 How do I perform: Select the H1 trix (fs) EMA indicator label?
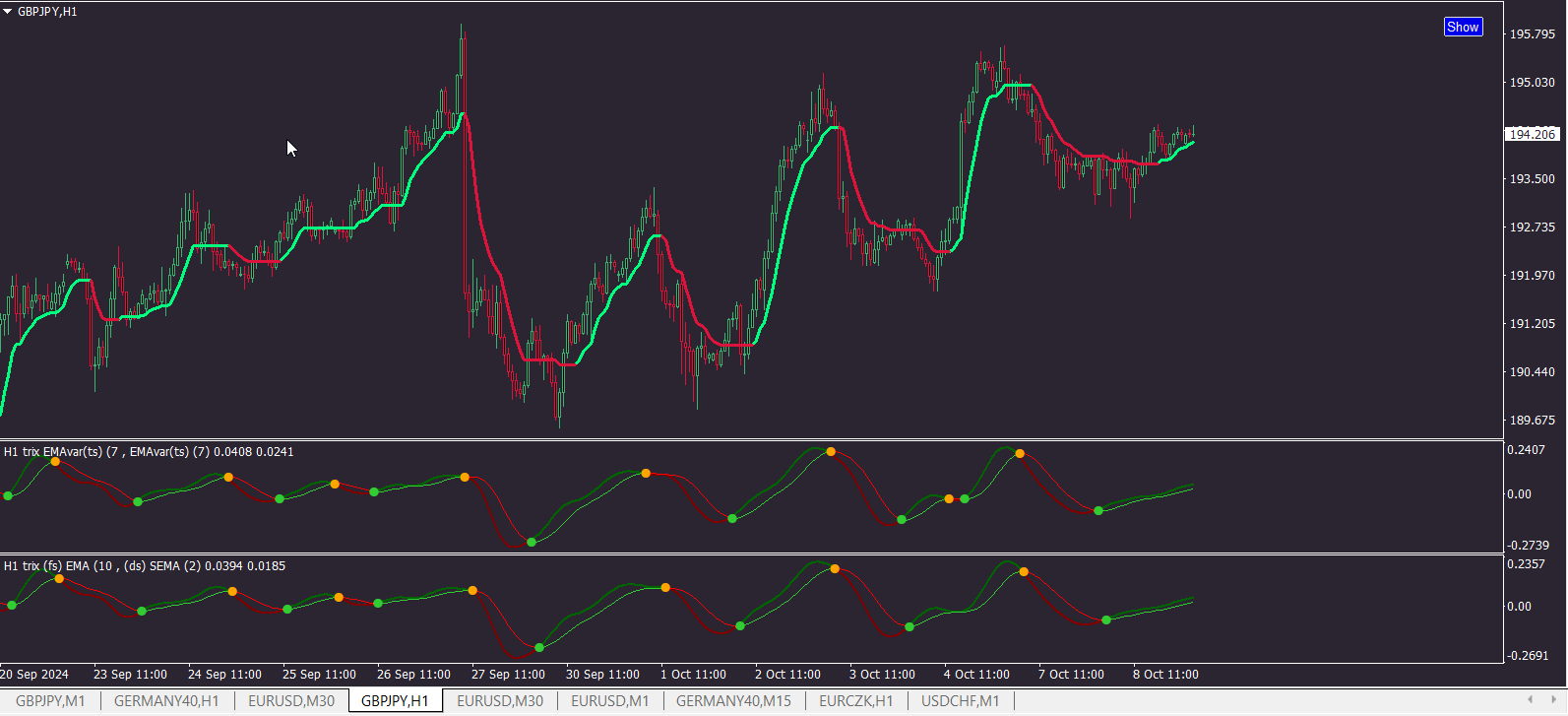[145, 566]
